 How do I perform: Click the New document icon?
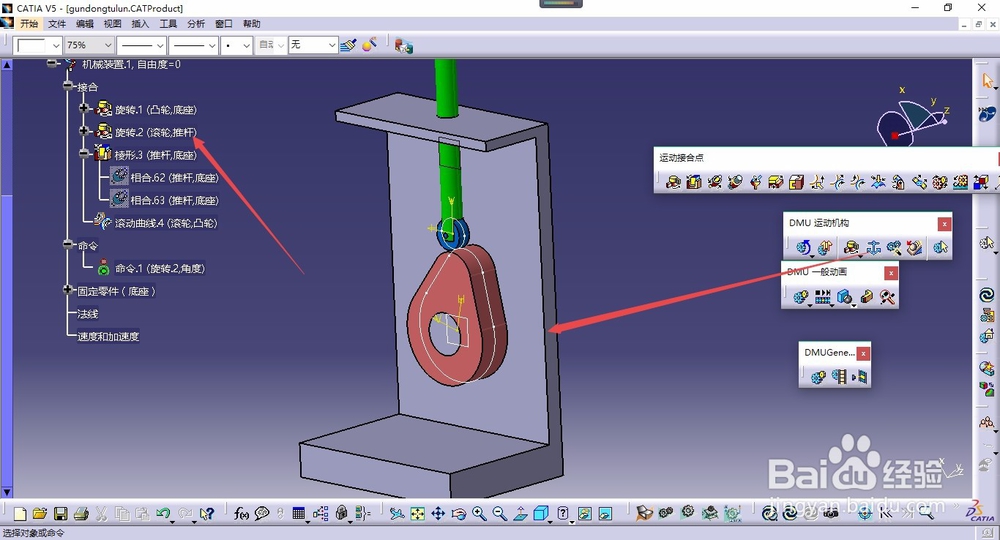(x=20, y=514)
